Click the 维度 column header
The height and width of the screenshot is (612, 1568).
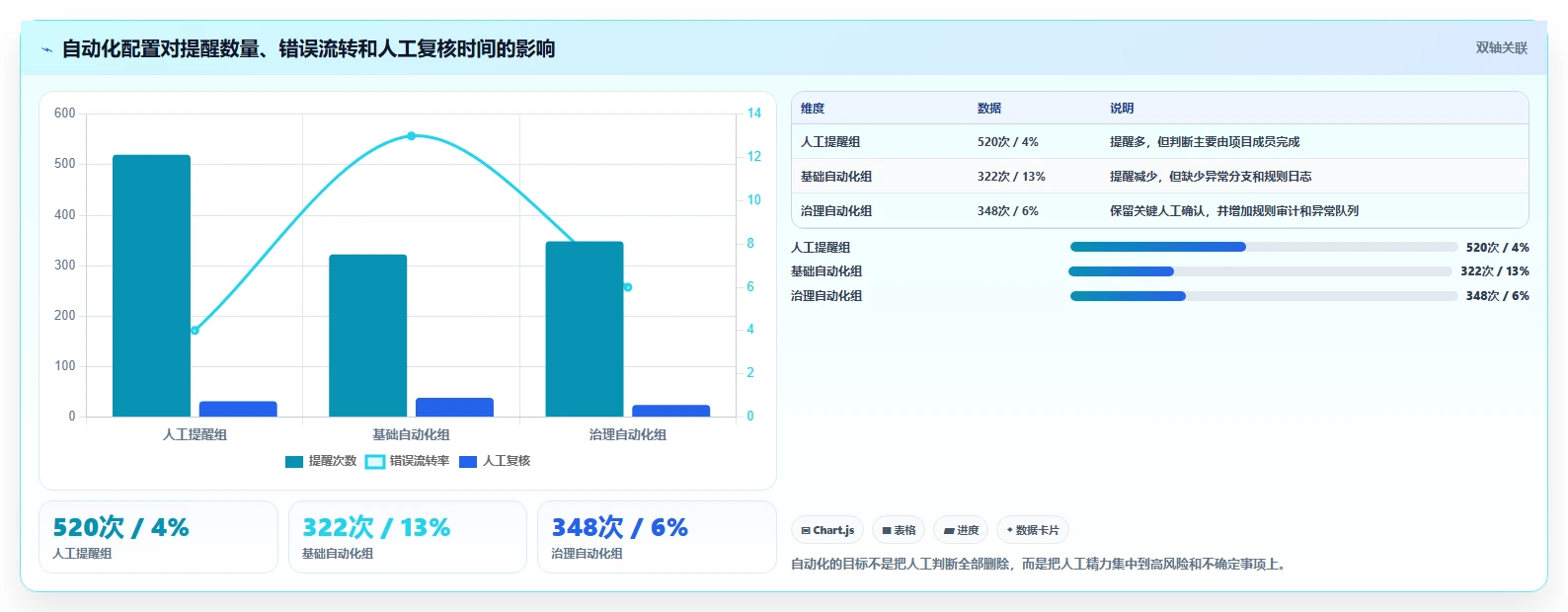click(813, 109)
